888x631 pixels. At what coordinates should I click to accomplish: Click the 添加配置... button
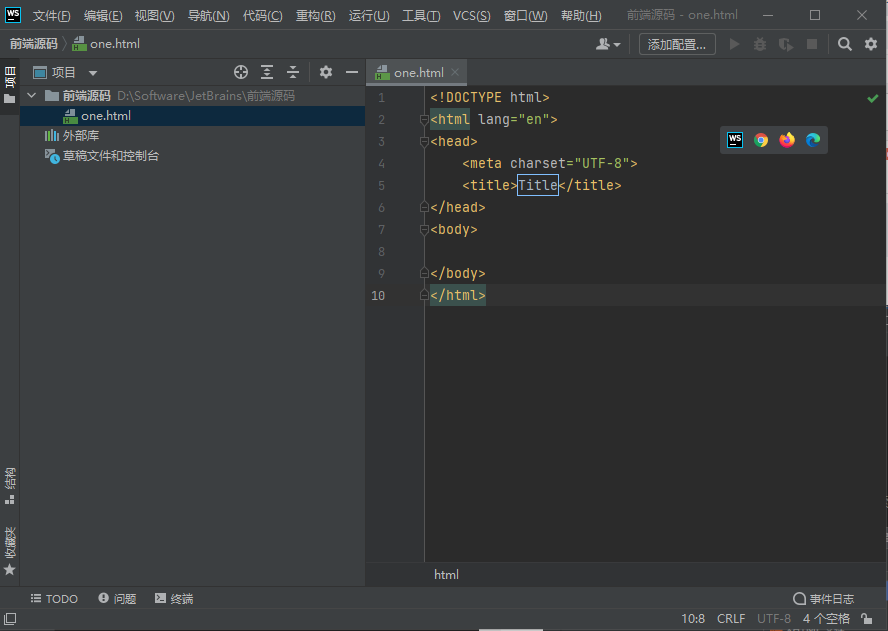click(x=677, y=44)
